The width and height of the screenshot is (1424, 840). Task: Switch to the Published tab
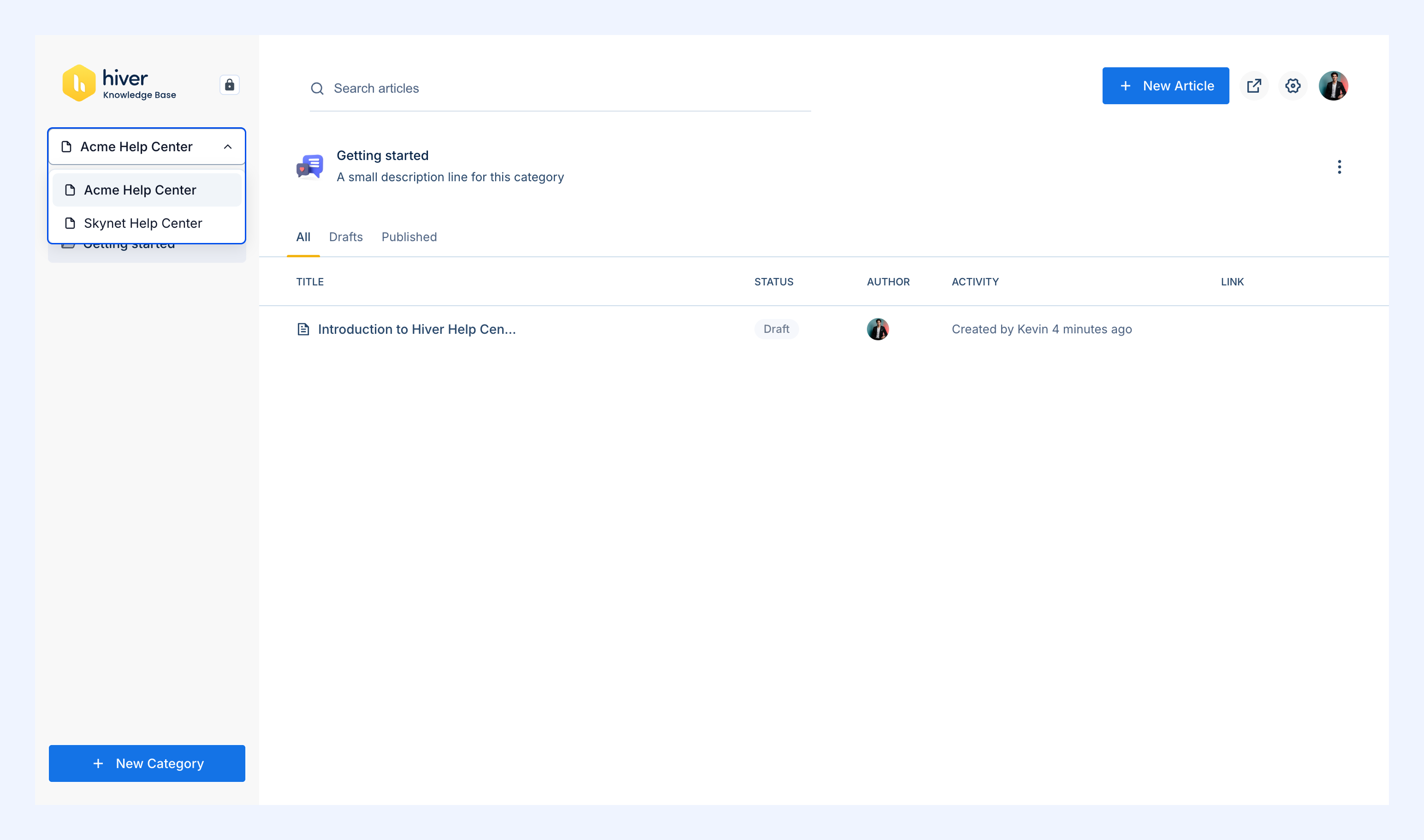[x=409, y=237]
